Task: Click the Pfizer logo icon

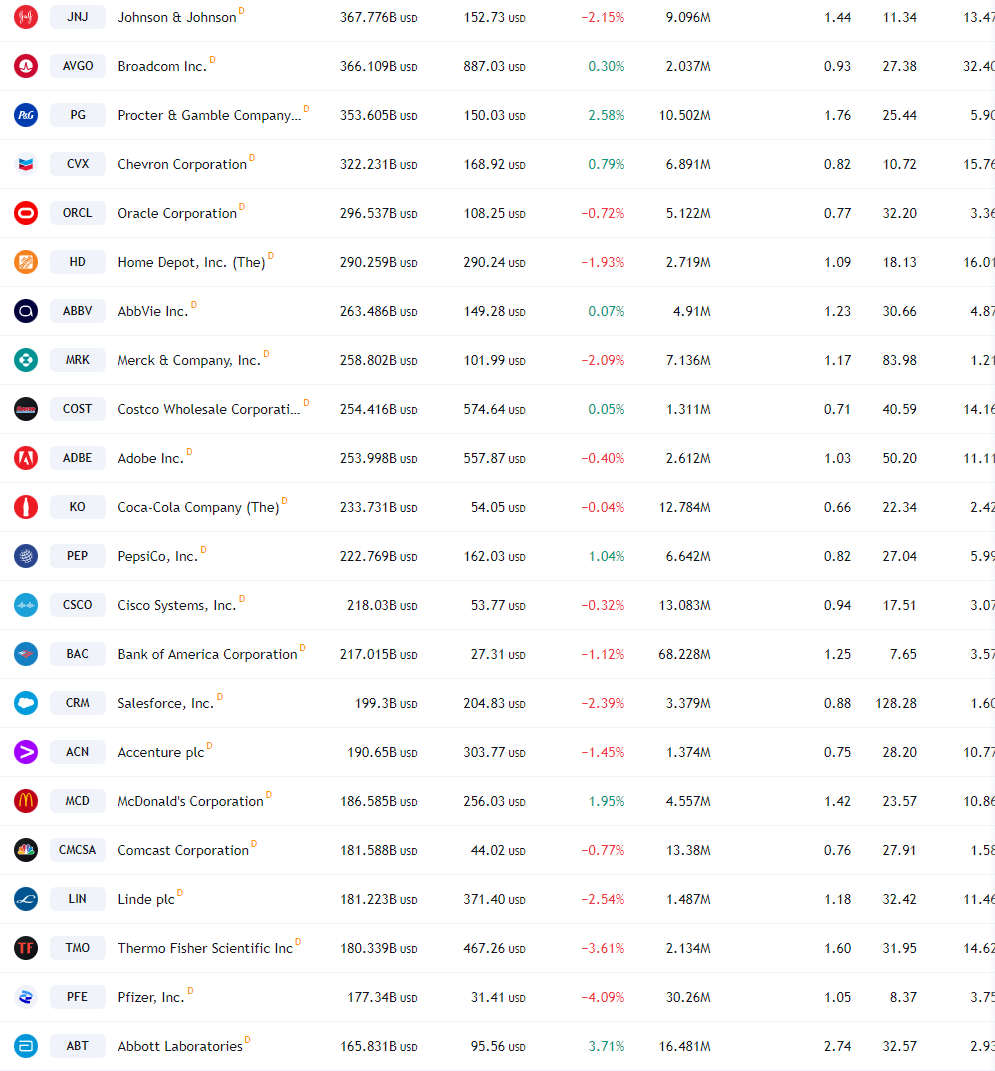Action: point(26,997)
